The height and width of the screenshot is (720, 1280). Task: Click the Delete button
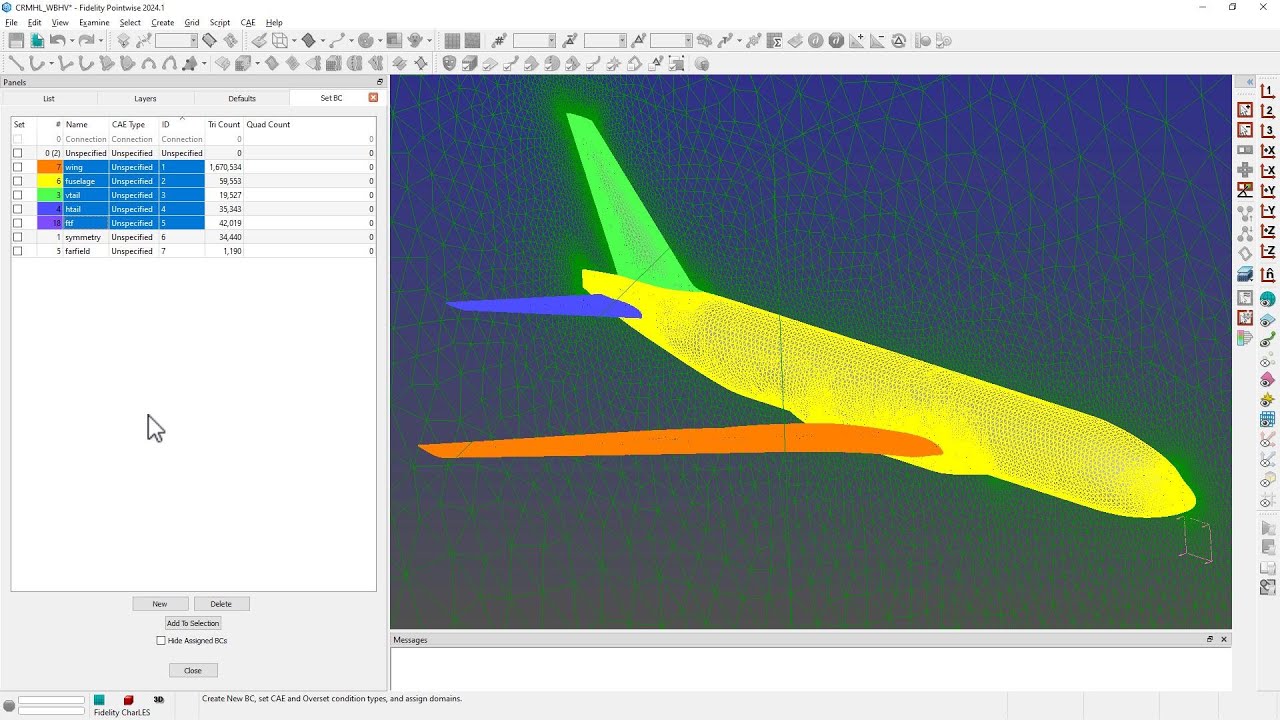pyautogui.click(x=221, y=604)
